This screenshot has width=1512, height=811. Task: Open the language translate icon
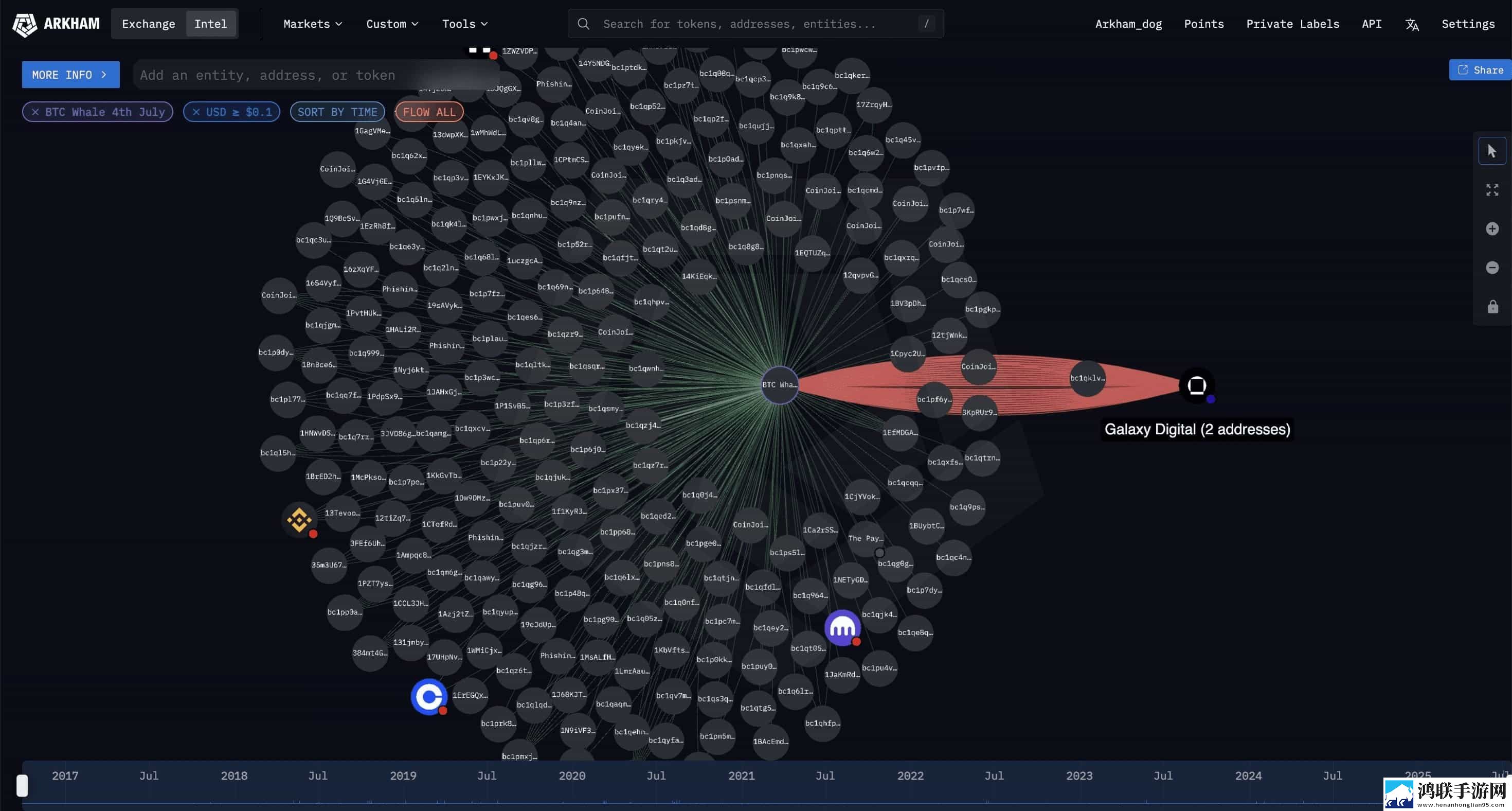1412,25
